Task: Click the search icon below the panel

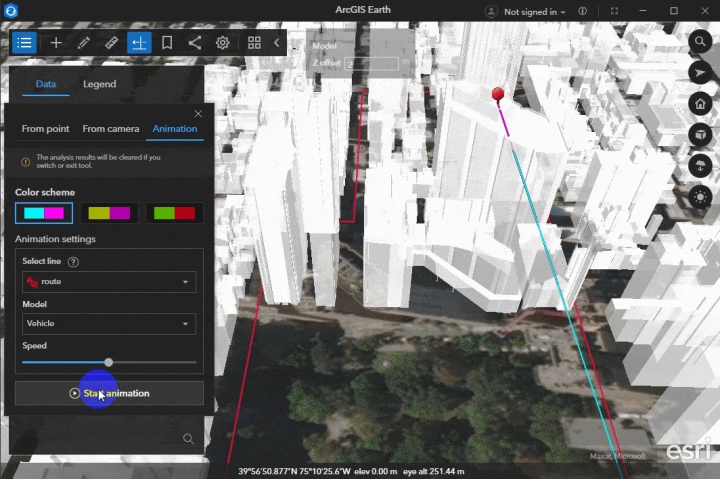Action: [x=188, y=439]
